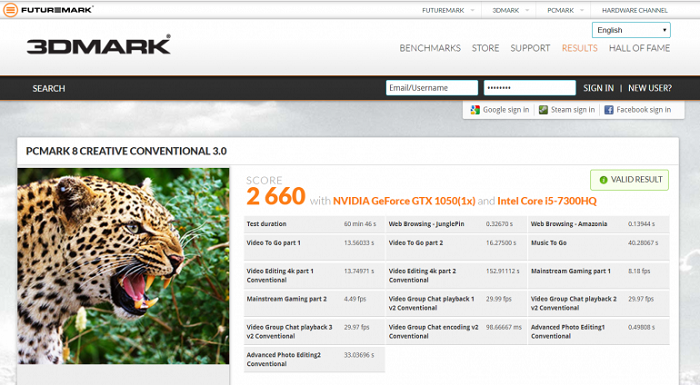
Task: Click the Google sign in link text
Action: (x=506, y=109)
